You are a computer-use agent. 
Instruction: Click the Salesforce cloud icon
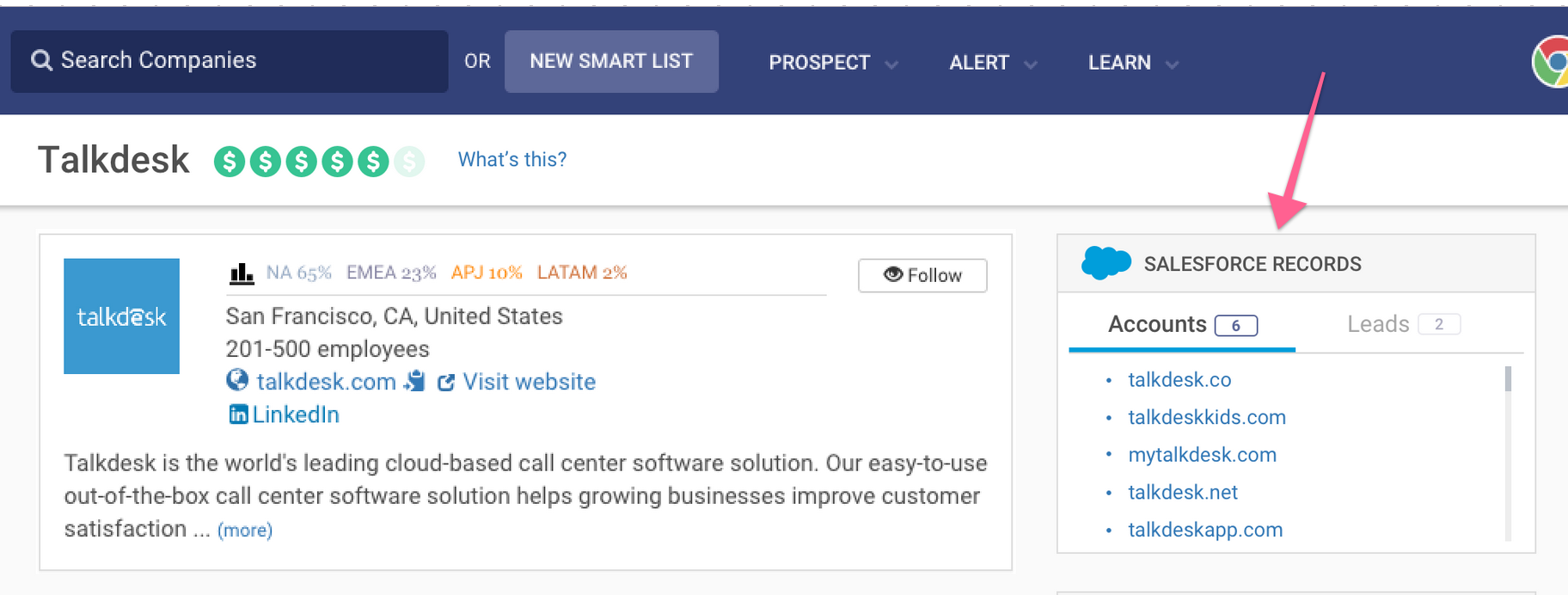(x=1106, y=262)
